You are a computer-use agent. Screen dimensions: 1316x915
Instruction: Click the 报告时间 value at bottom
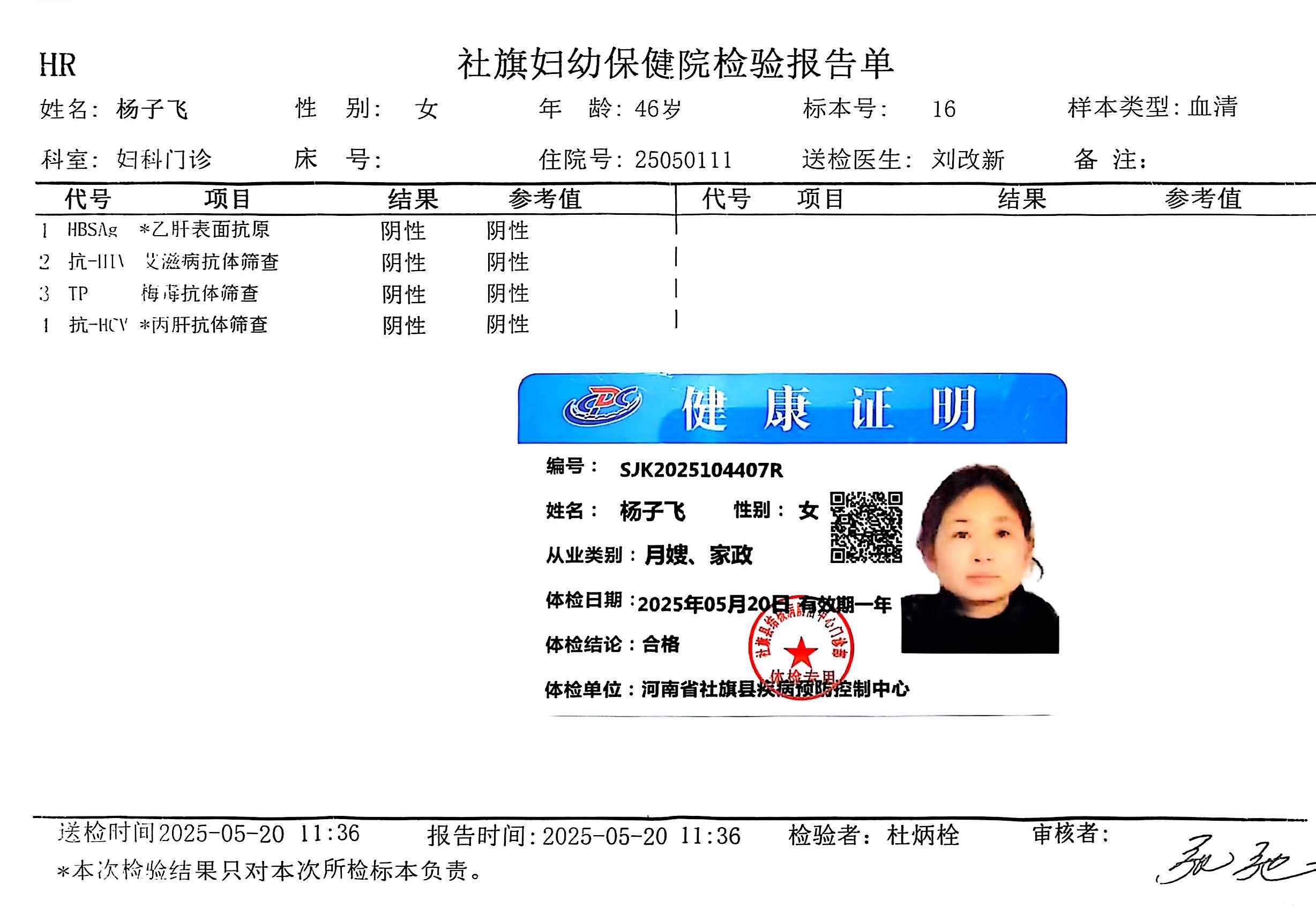coord(641,836)
